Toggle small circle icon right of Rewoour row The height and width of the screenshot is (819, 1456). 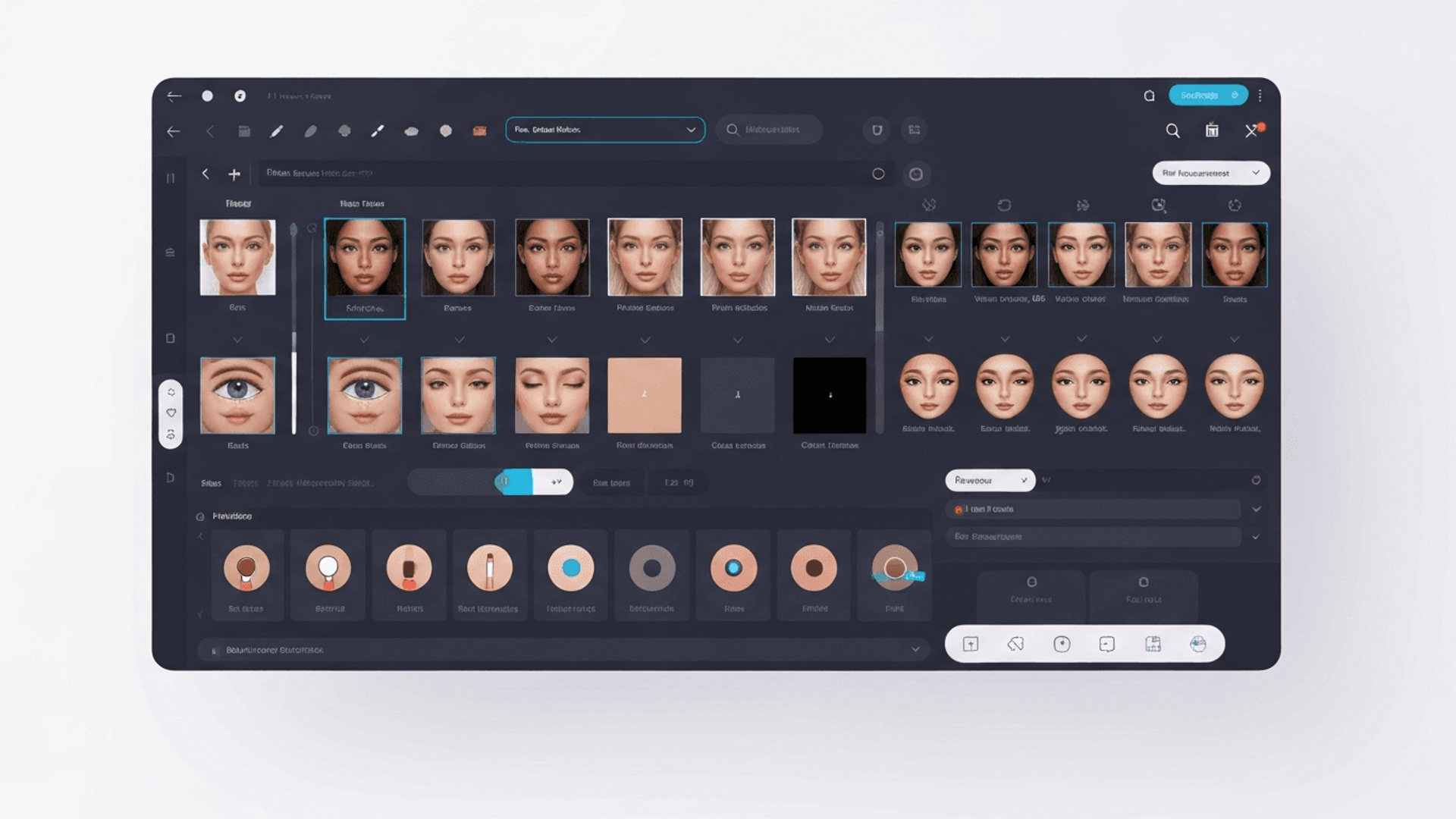click(1256, 480)
